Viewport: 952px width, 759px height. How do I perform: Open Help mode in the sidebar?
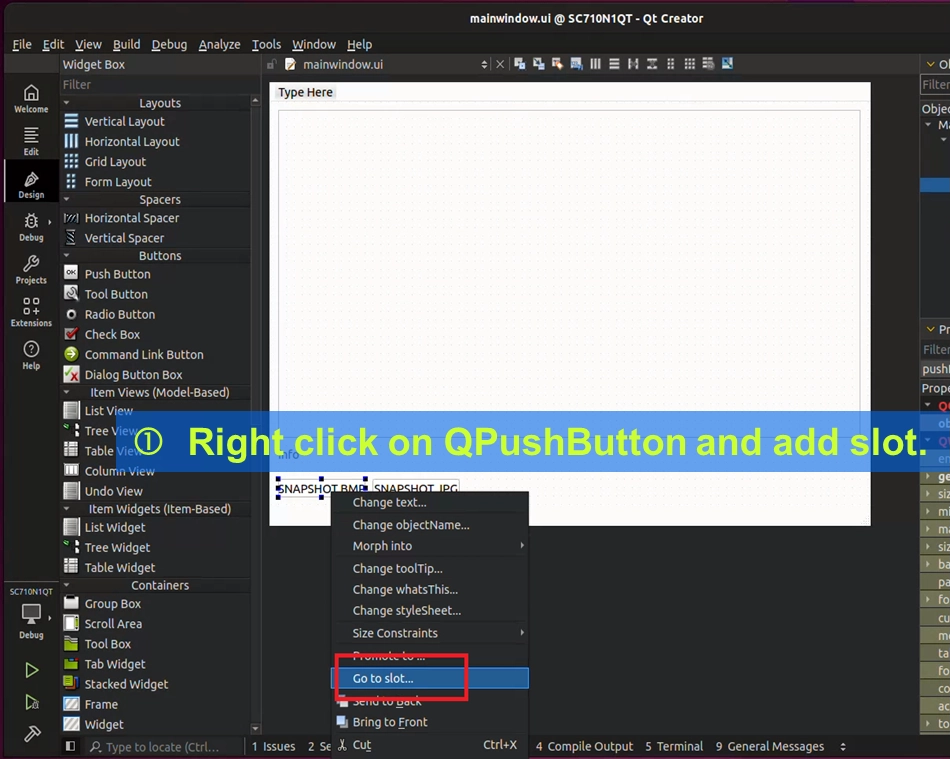tap(31, 355)
